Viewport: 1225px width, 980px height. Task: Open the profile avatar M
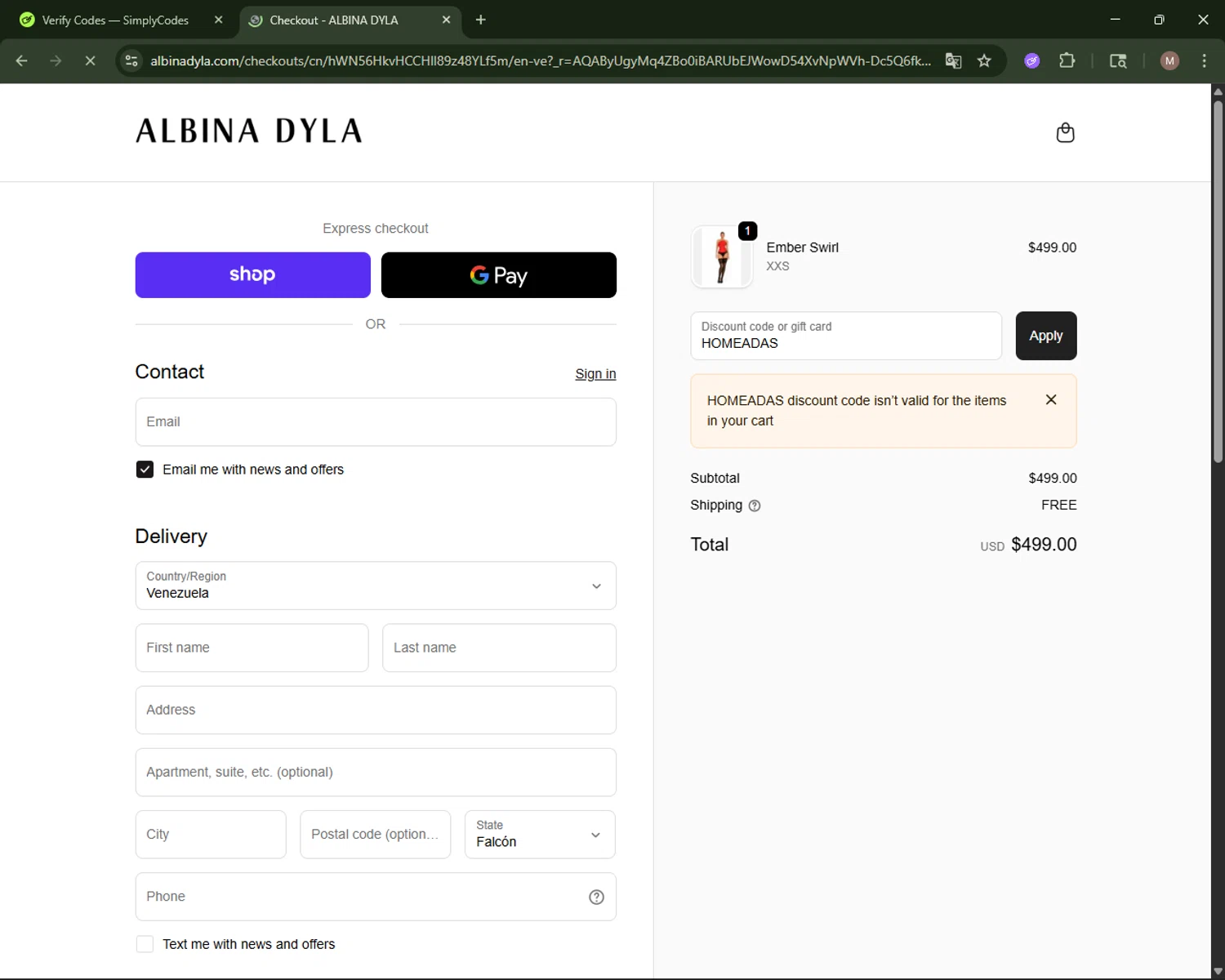(1169, 60)
